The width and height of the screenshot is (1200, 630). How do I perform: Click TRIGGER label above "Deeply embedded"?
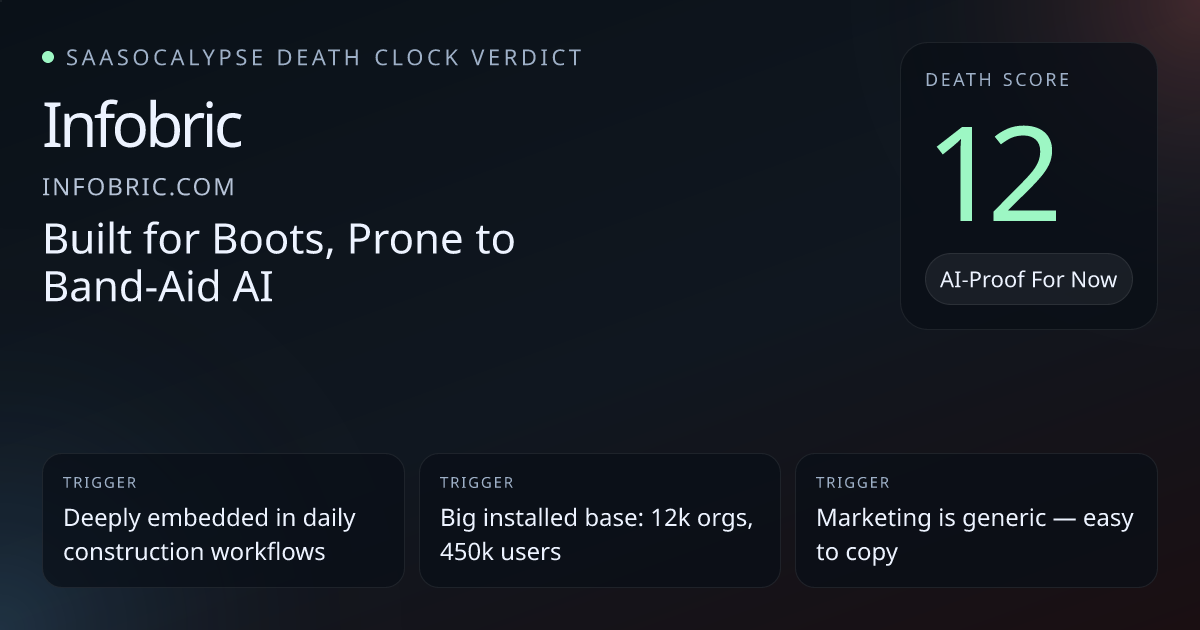(100, 483)
